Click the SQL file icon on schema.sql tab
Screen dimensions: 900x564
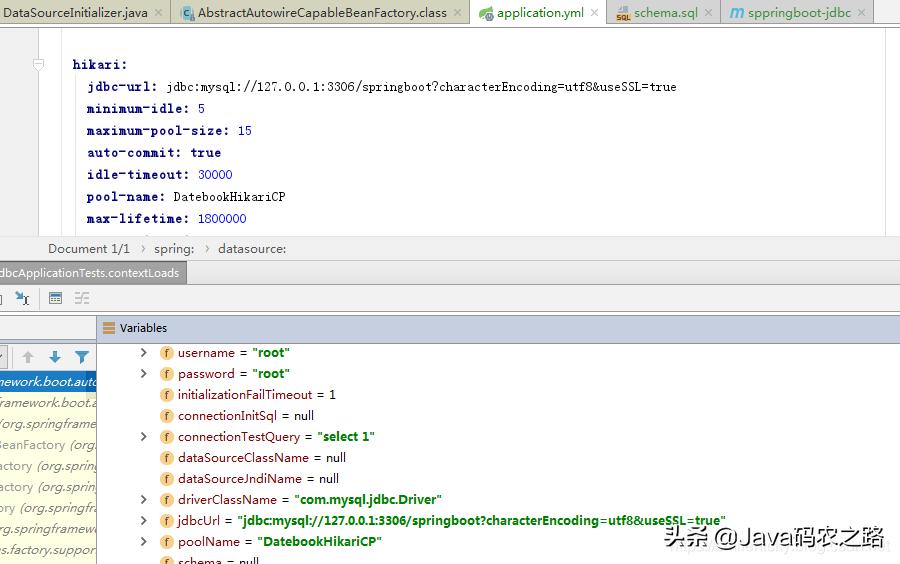[x=623, y=13]
